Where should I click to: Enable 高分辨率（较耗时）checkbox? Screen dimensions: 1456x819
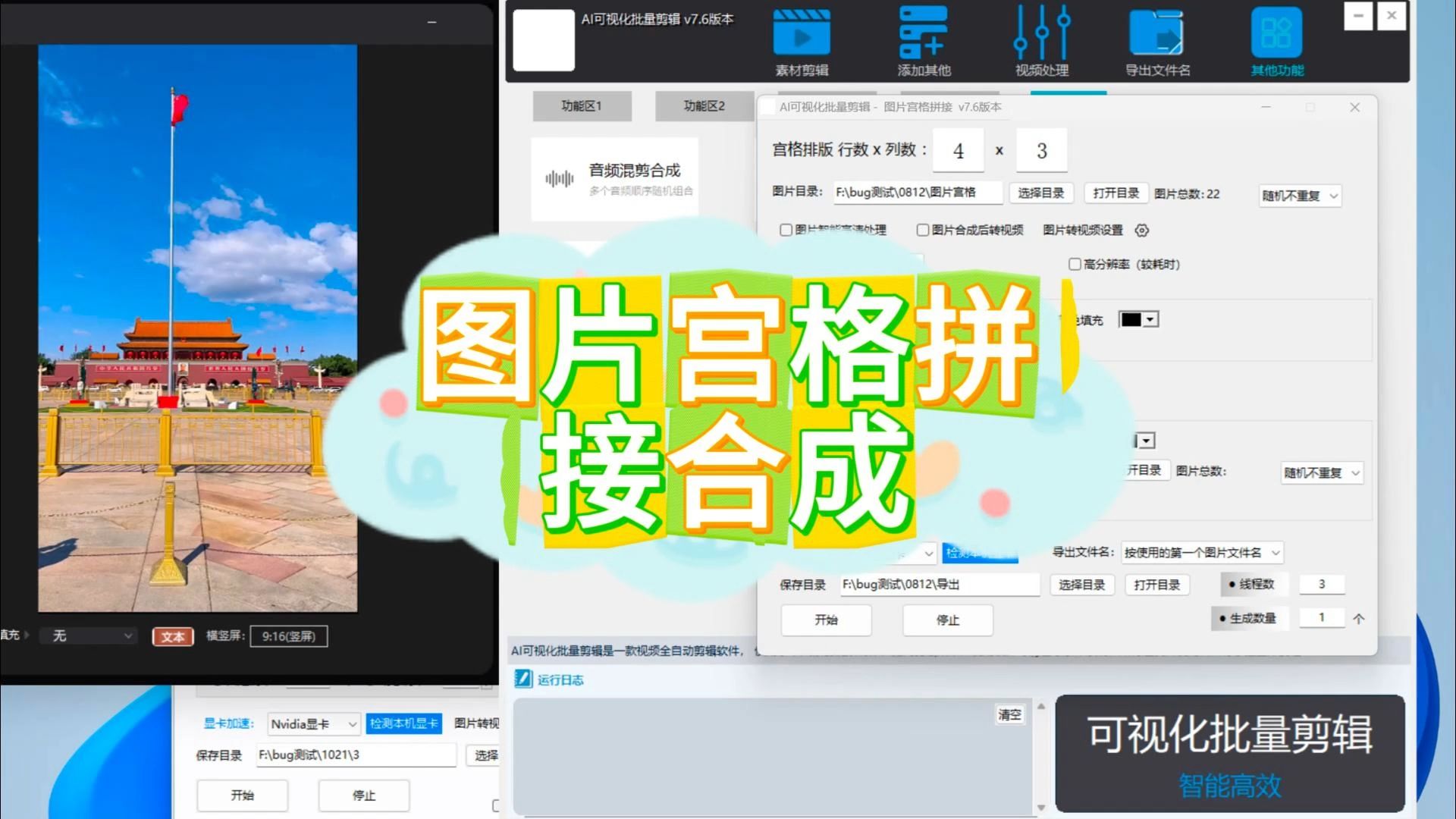pyautogui.click(x=1075, y=264)
